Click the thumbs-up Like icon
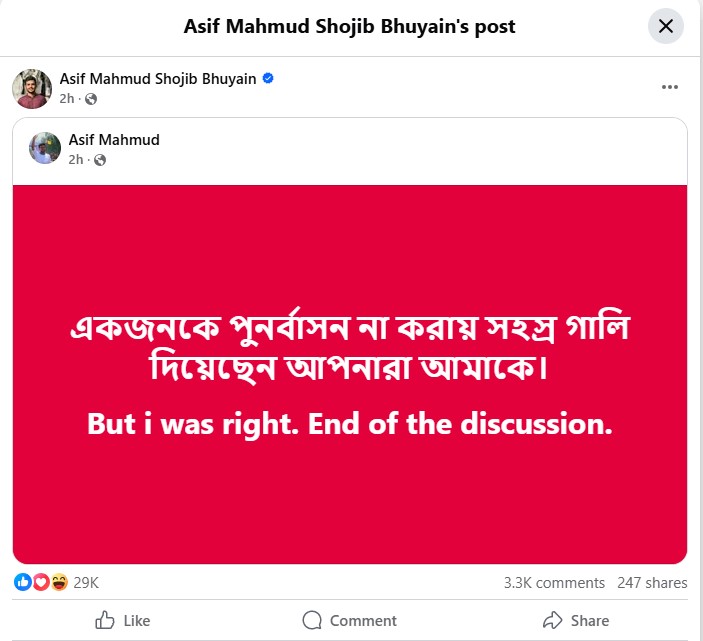Viewport: 703px width, 641px height. coord(105,621)
